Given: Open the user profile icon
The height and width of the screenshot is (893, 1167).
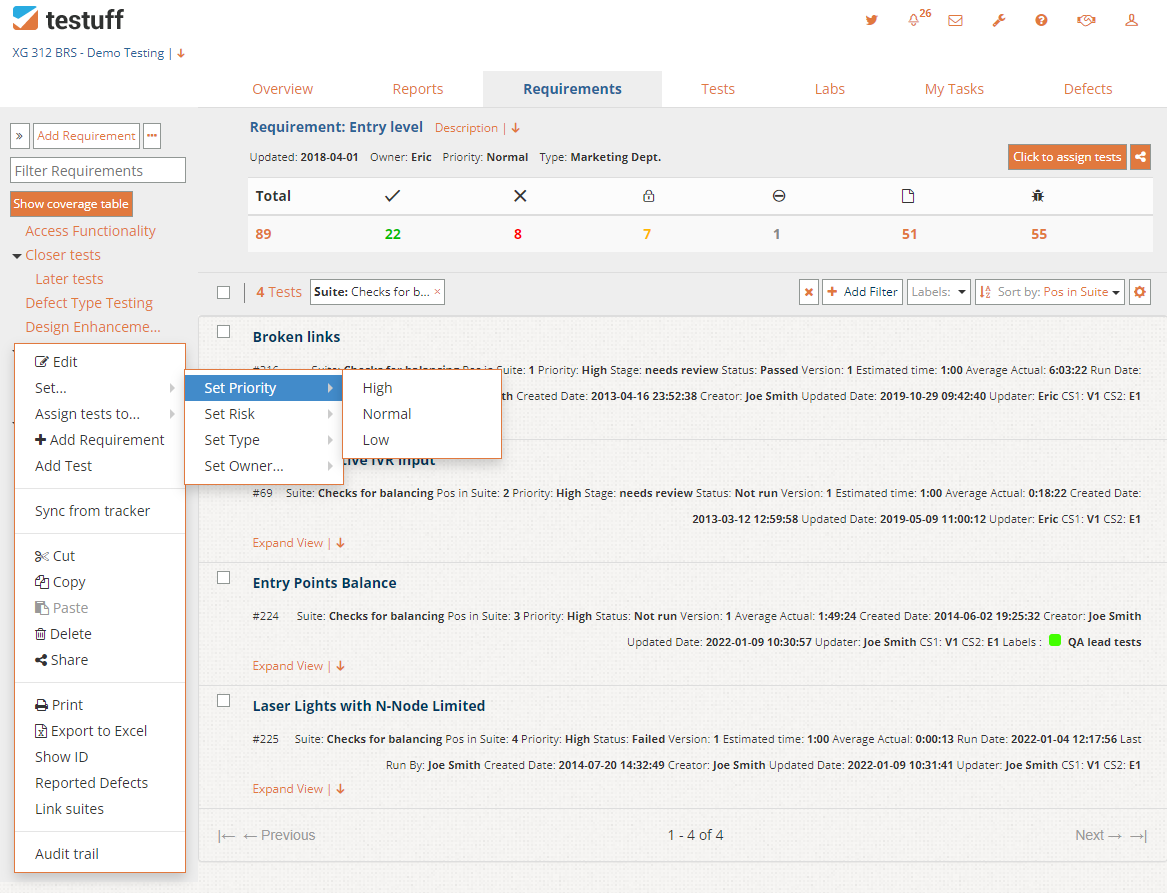Looking at the screenshot, I should click(x=1131, y=20).
